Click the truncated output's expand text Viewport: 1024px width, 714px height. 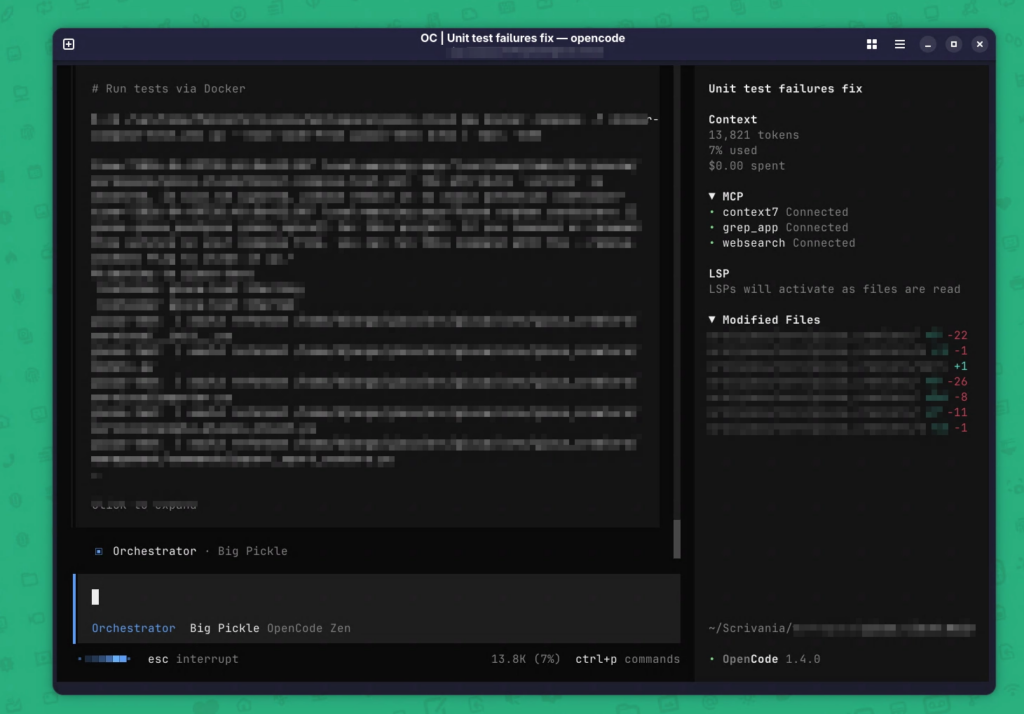point(144,505)
